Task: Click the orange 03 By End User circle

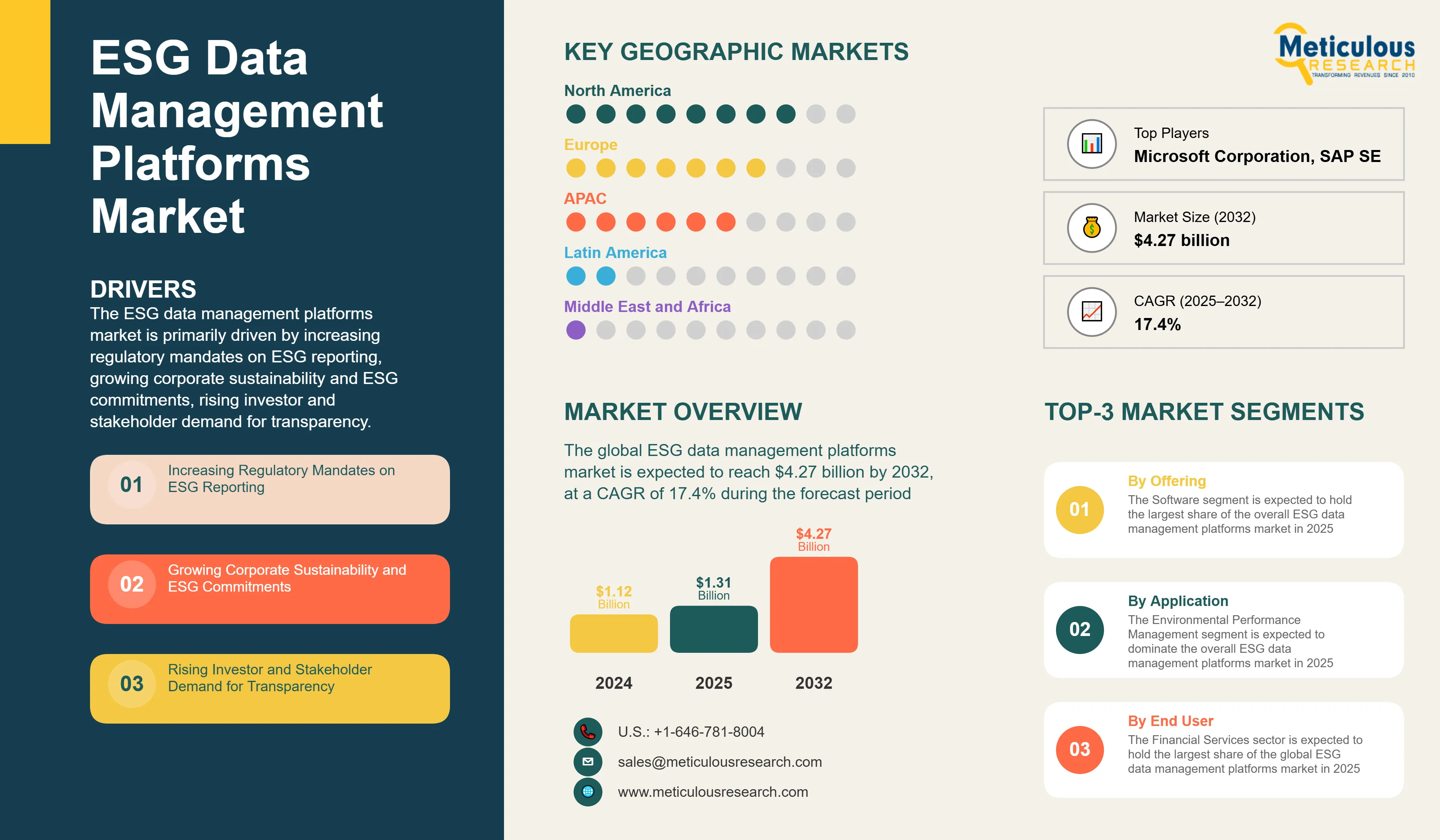Action: click(x=1080, y=750)
